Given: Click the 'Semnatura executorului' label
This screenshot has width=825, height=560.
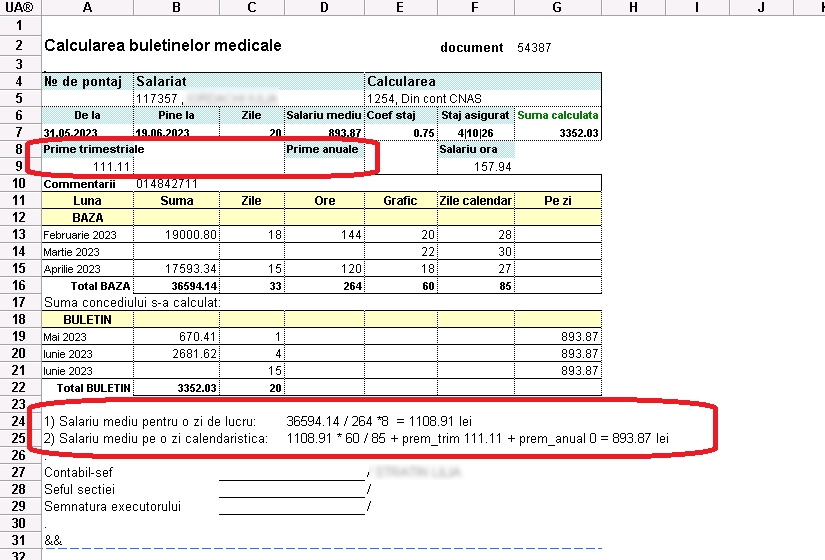Looking at the screenshot, I should pos(113,506).
